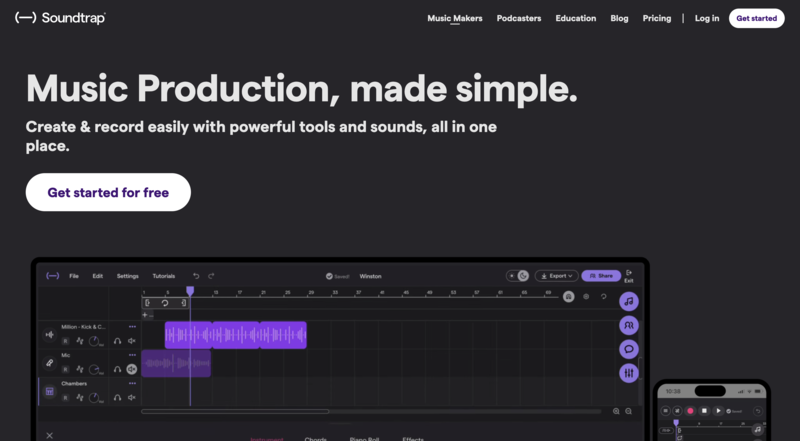The width and height of the screenshot is (800, 441).
Task: Click the Soundtrap logo in header
Action: (61, 18)
